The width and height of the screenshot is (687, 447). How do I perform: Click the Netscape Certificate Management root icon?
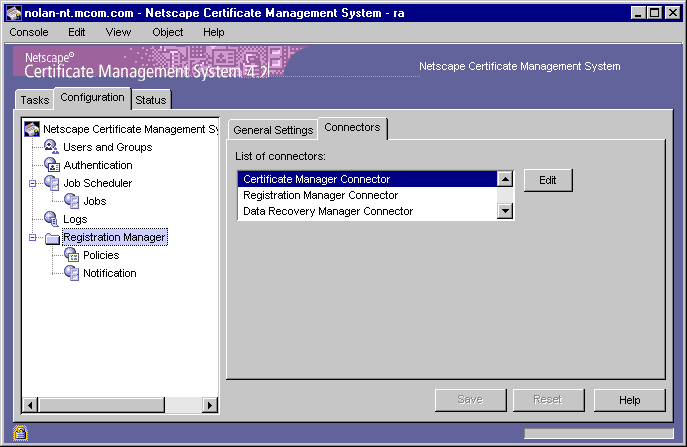[32, 129]
